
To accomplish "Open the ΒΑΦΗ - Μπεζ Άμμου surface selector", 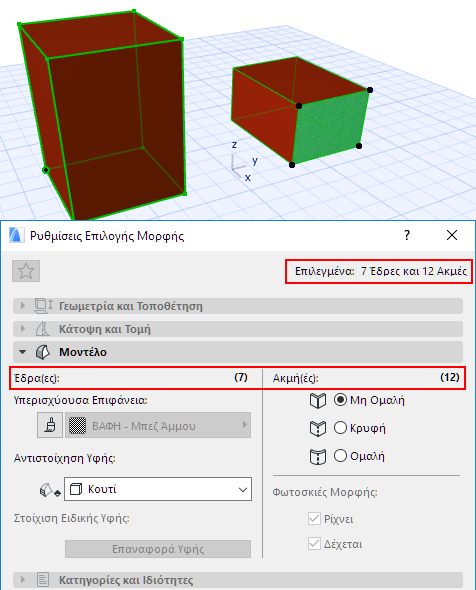I will pyautogui.click(x=158, y=425).
